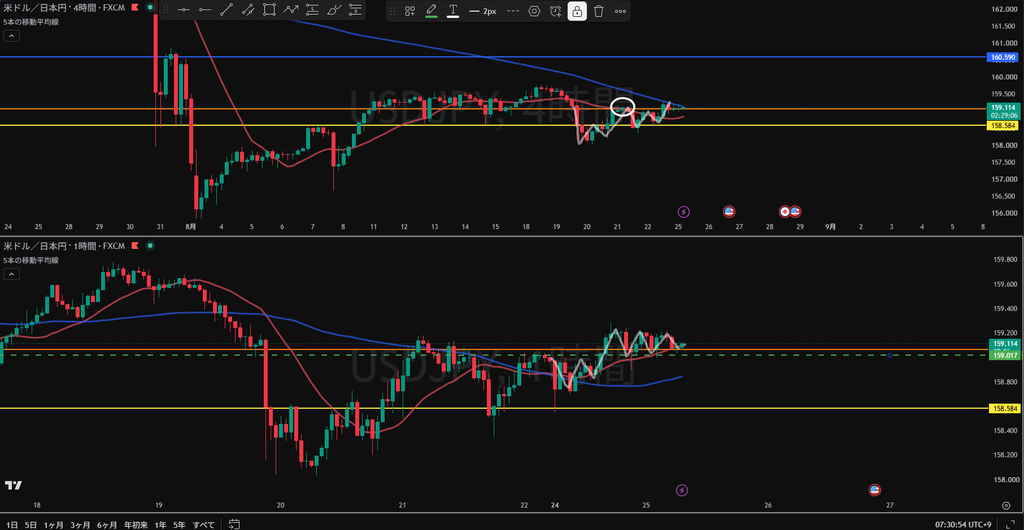Pick the trend line drawing tool
Screen dimensions: 1024x530
click(226, 10)
